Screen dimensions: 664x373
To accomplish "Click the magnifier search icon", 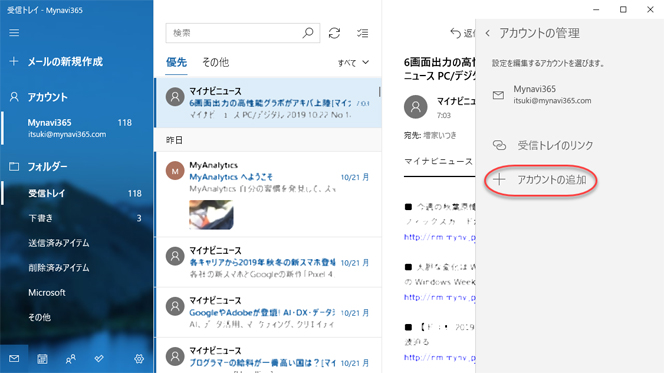I will pos(308,33).
